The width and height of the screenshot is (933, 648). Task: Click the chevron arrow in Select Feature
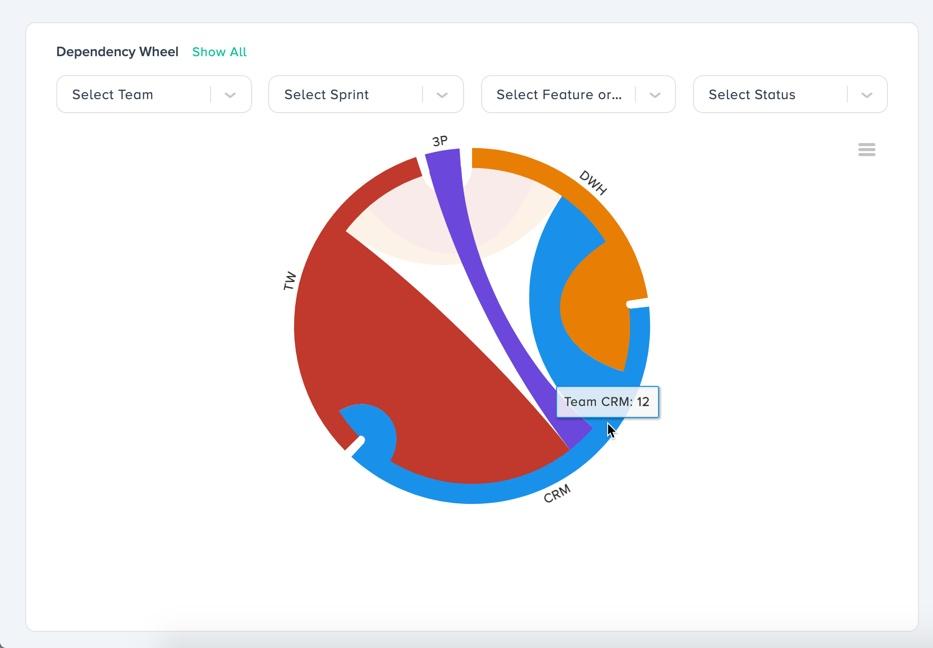[655, 95]
